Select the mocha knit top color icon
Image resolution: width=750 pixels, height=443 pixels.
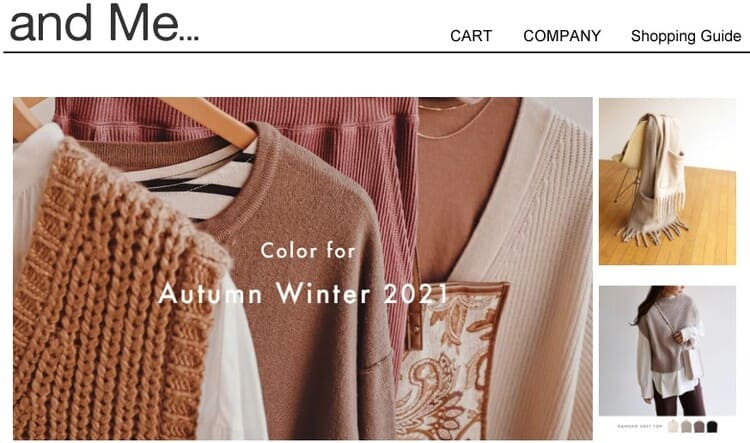[699, 426]
